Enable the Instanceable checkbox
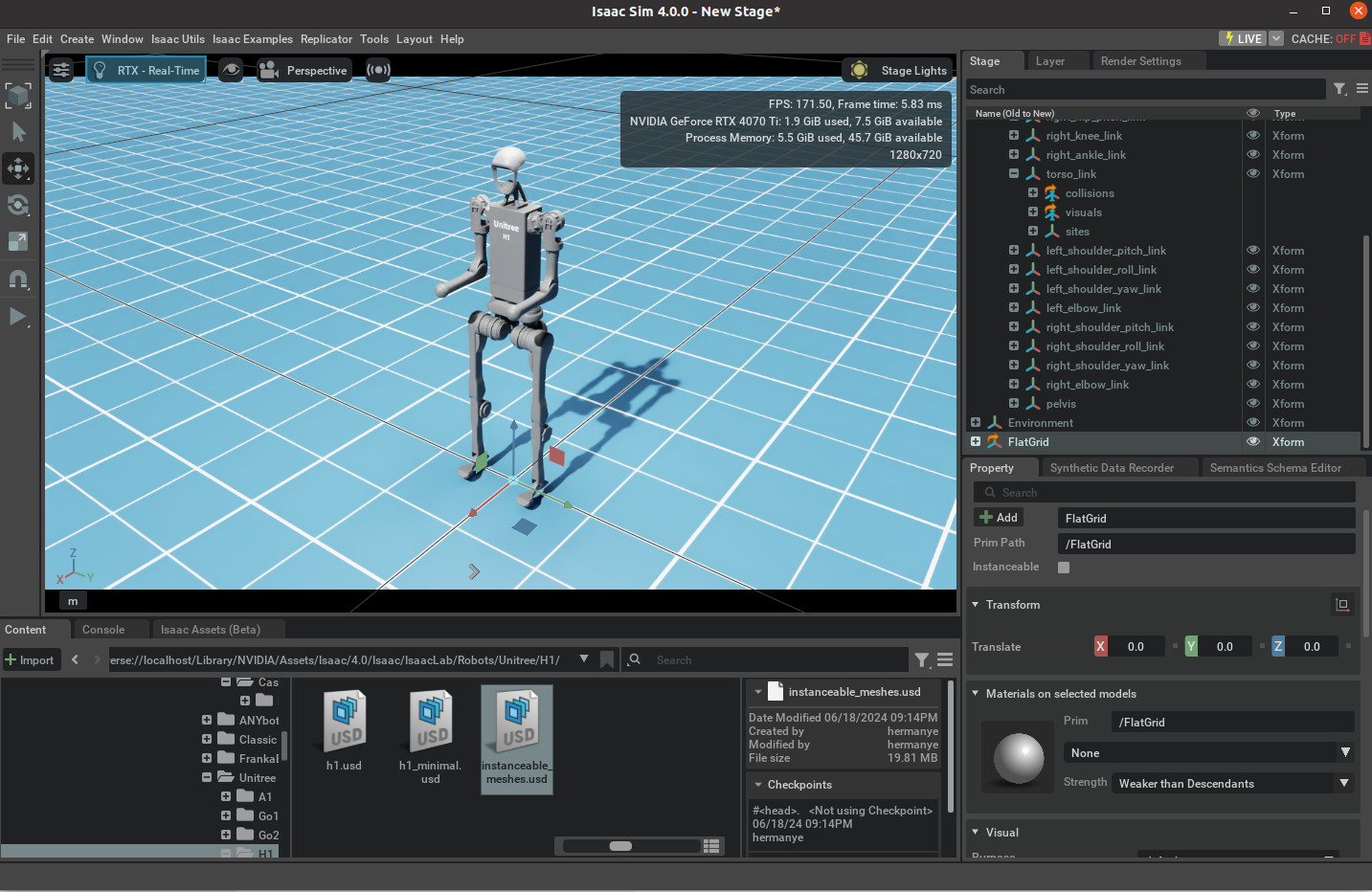Screen dimensions: 1372x892 click(x=1063, y=567)
